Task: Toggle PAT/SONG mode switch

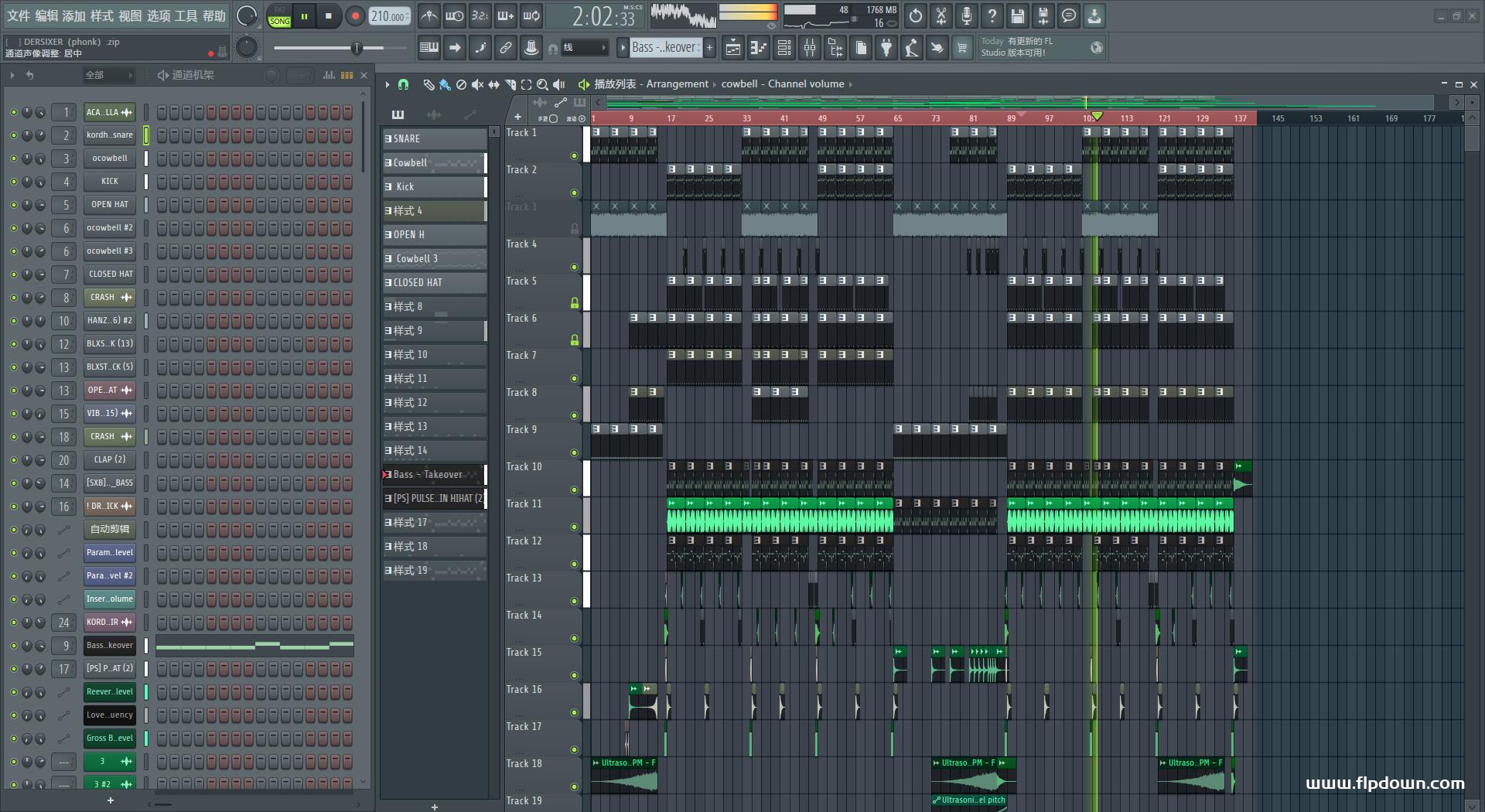Action: tap(279, 16)
